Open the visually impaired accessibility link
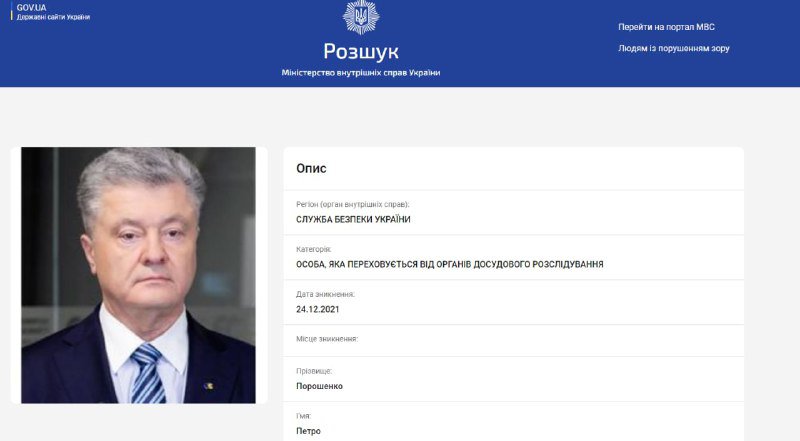 tap(673, 48)
